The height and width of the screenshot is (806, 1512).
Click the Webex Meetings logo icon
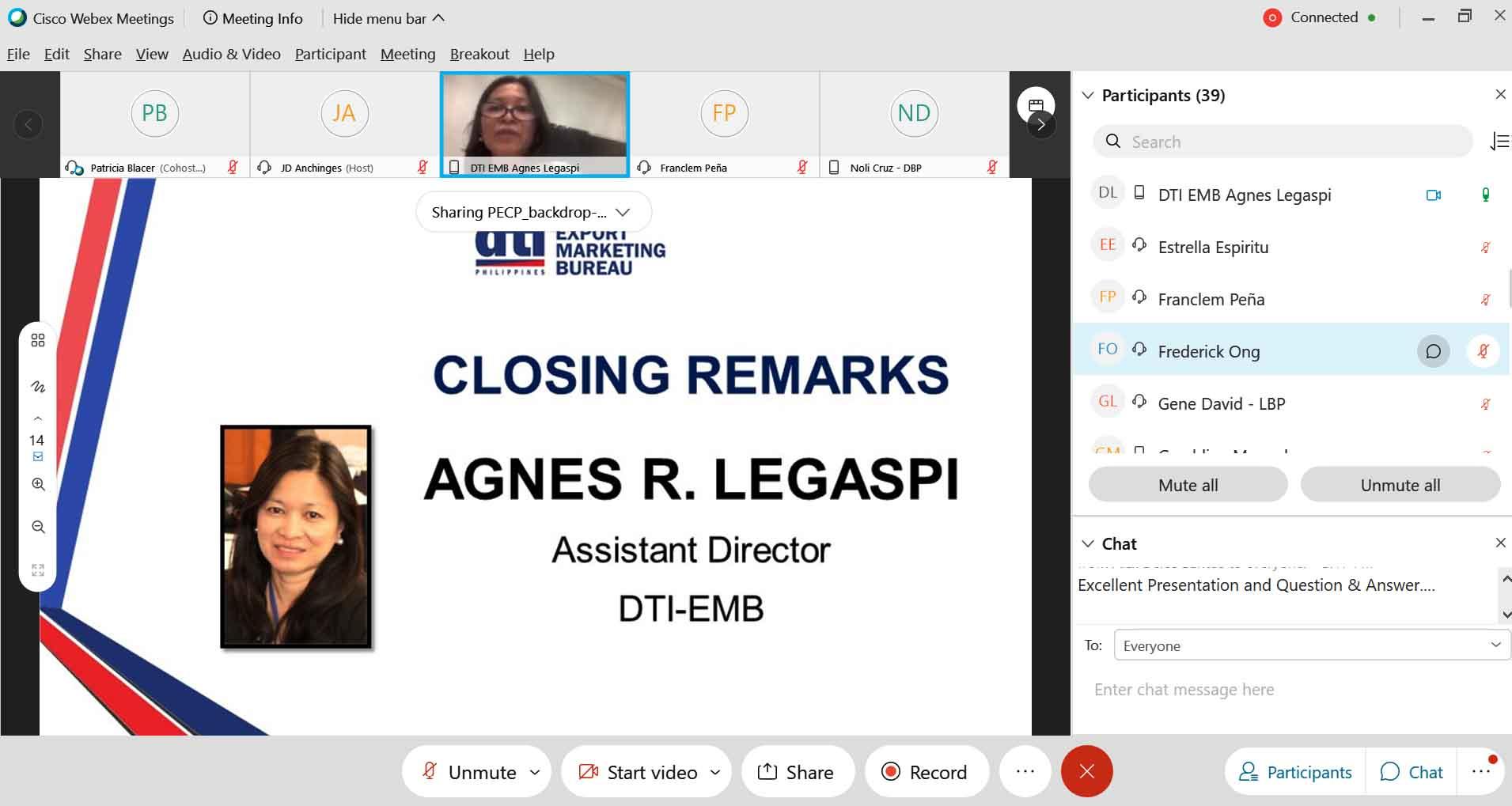pyautogui.click(x=17, y=17)
